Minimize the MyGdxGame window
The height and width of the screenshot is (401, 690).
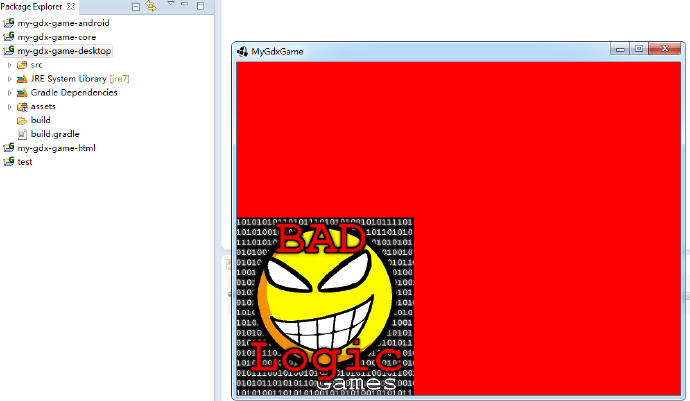(620, 49)
